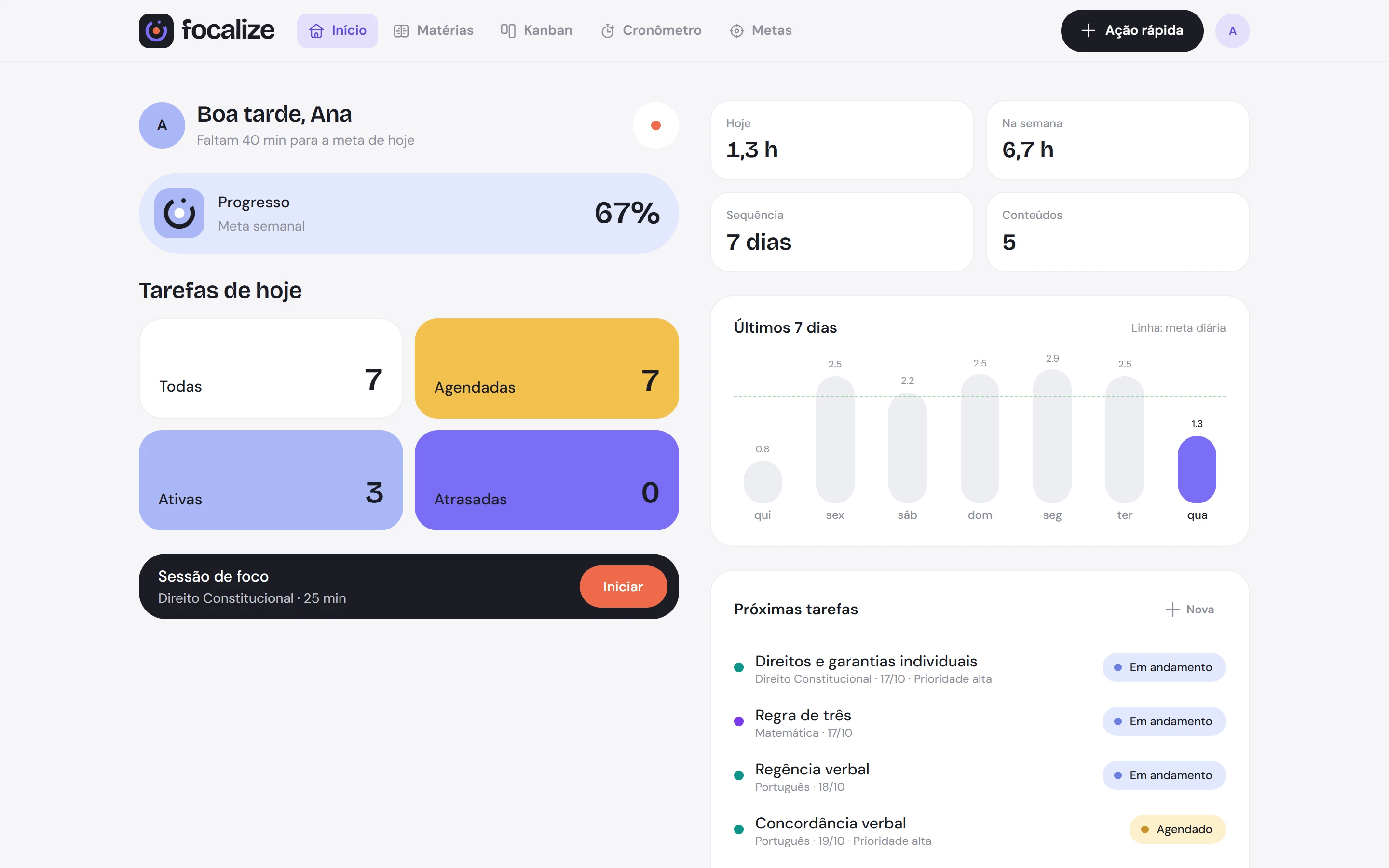
Task: Click the weekly progress 67% bar
Action: 409,213
